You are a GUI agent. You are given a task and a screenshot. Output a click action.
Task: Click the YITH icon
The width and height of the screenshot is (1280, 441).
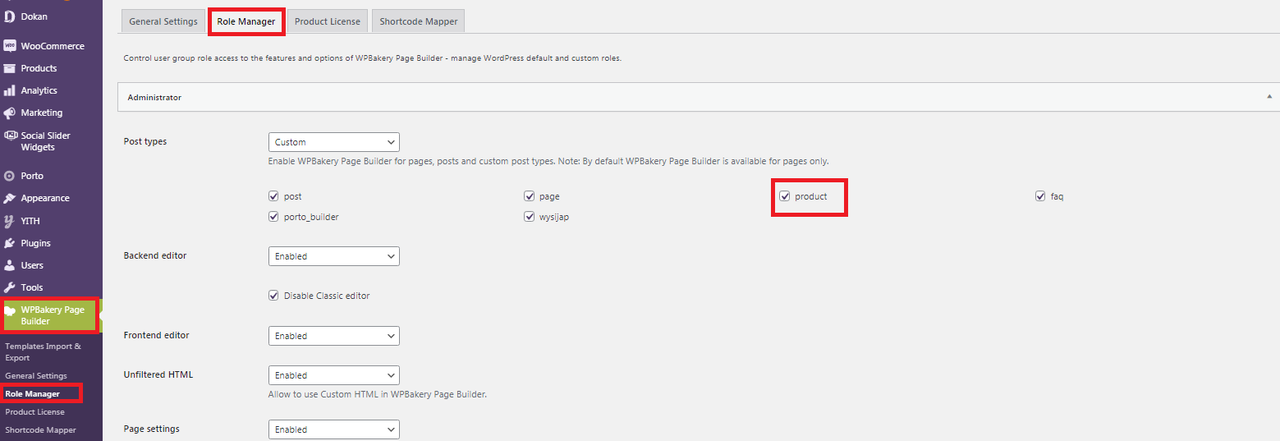click(x=9, y=221)
